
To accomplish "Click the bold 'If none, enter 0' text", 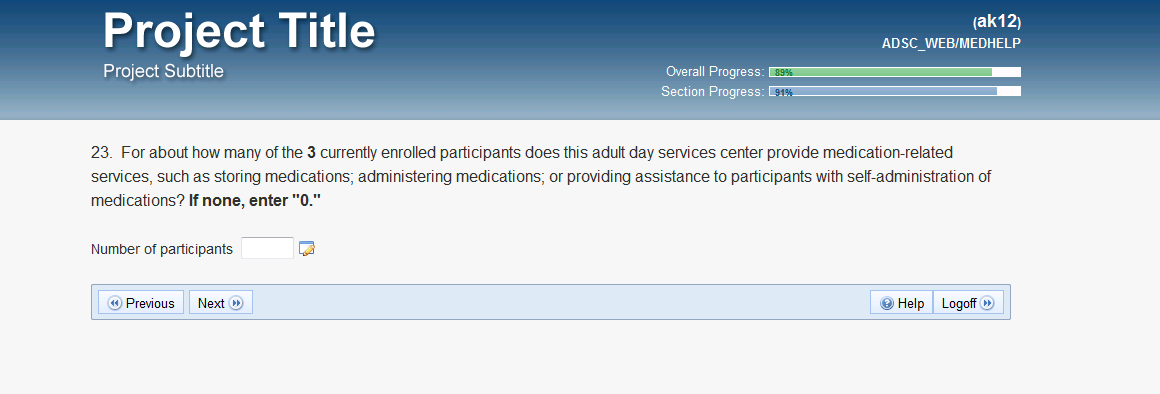I will coord(255,200).
